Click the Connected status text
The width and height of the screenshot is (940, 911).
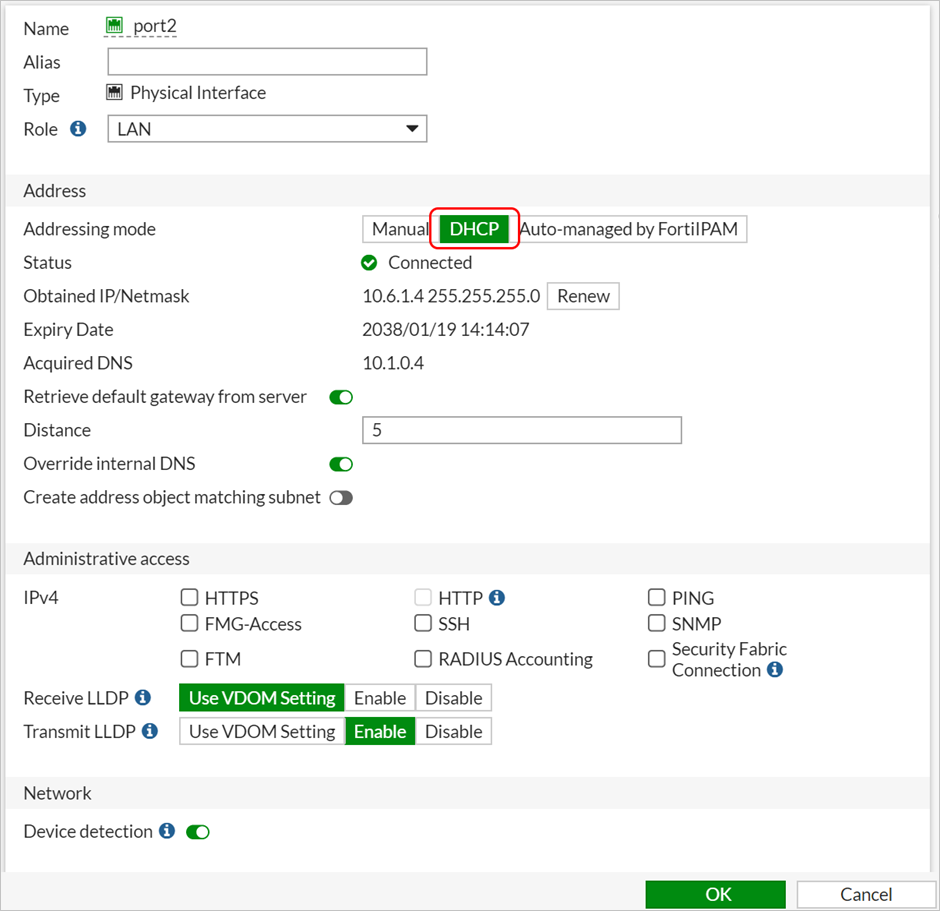pyautogui.click(x=430, y=263)
